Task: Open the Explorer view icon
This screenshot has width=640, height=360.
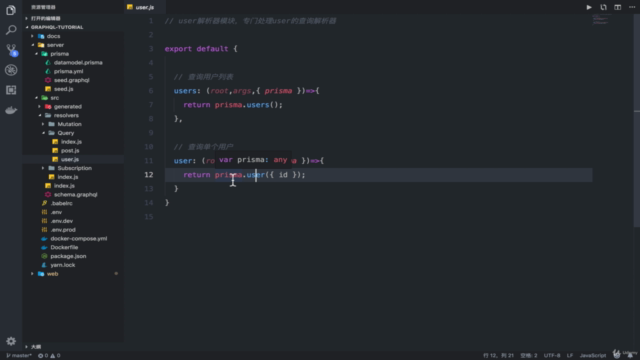Action: (11, 10)
